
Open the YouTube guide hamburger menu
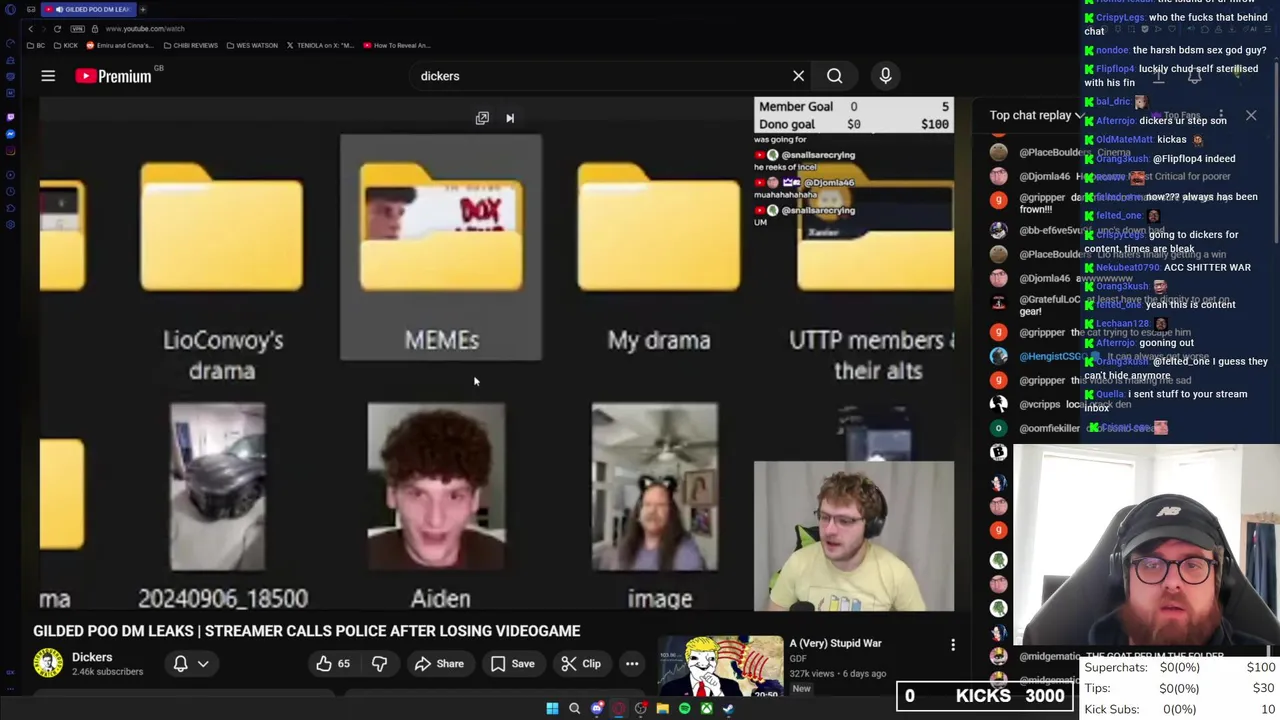(x=48, y=76)
